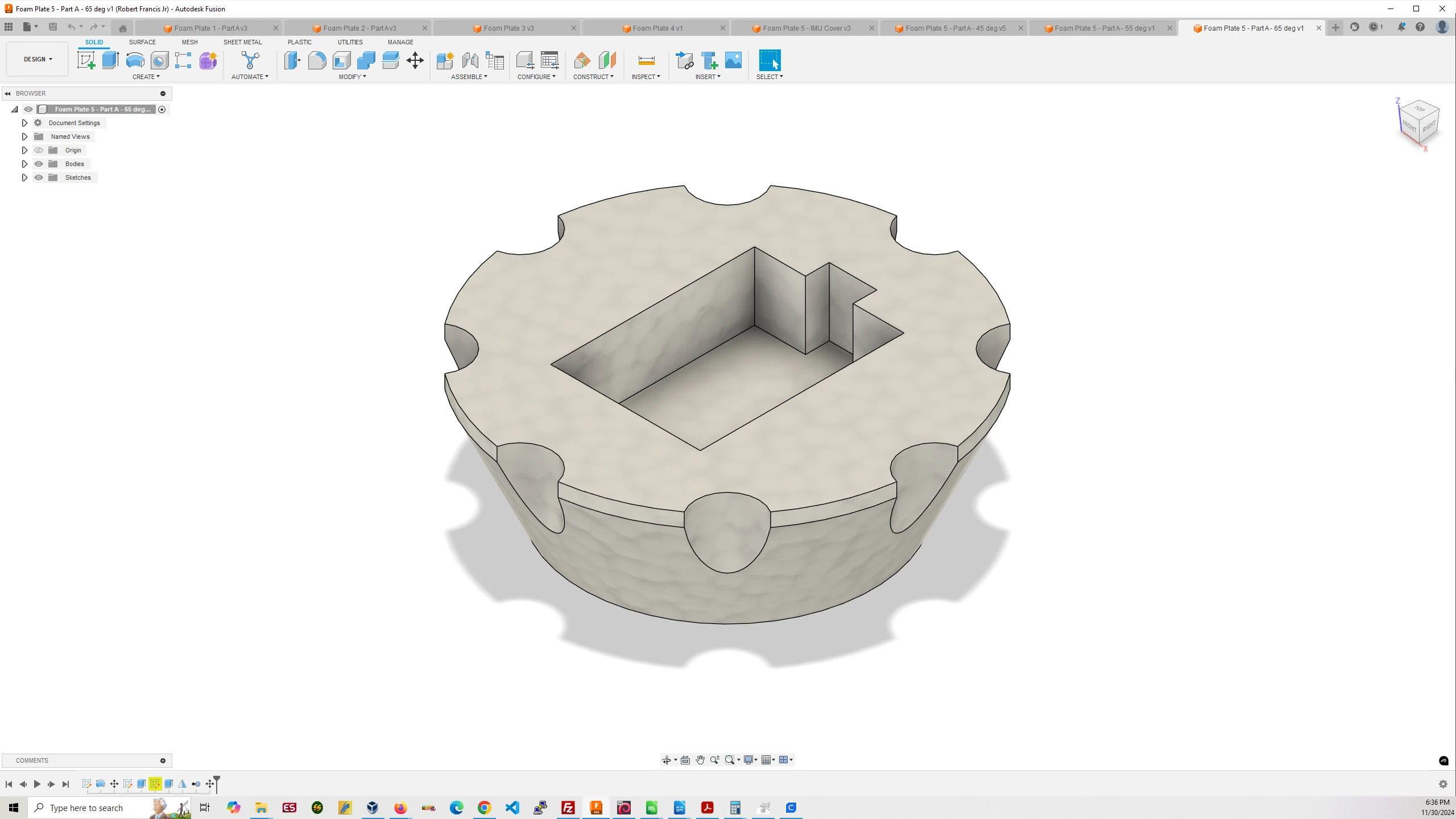Click the ViewCube to reorient the view
The height and width of the screenshot is (819, 1456).
1418,121
